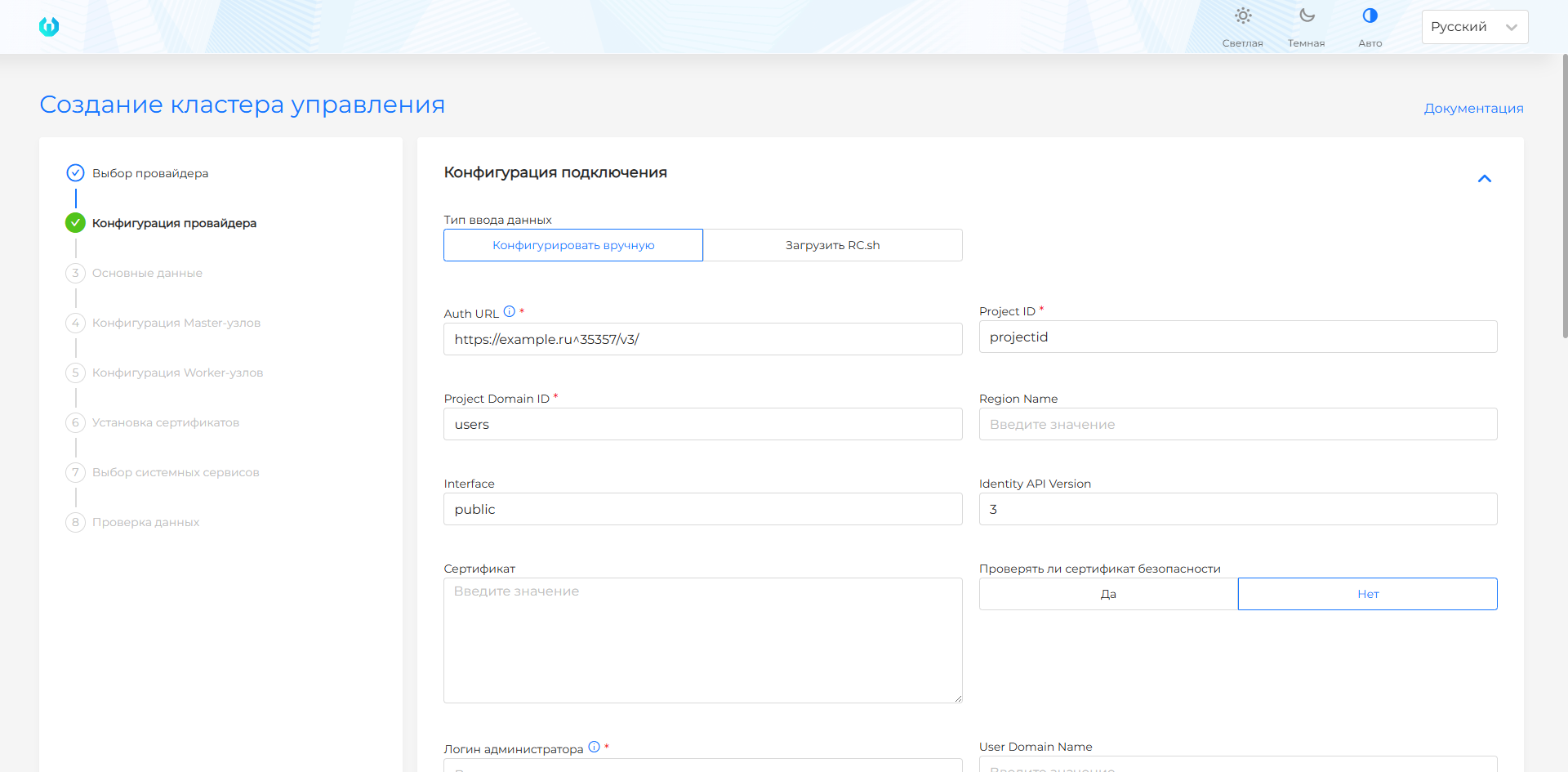Click the page vertical scrollbar
This screenshot has height=772, width=1568.
click(1564, 196)
